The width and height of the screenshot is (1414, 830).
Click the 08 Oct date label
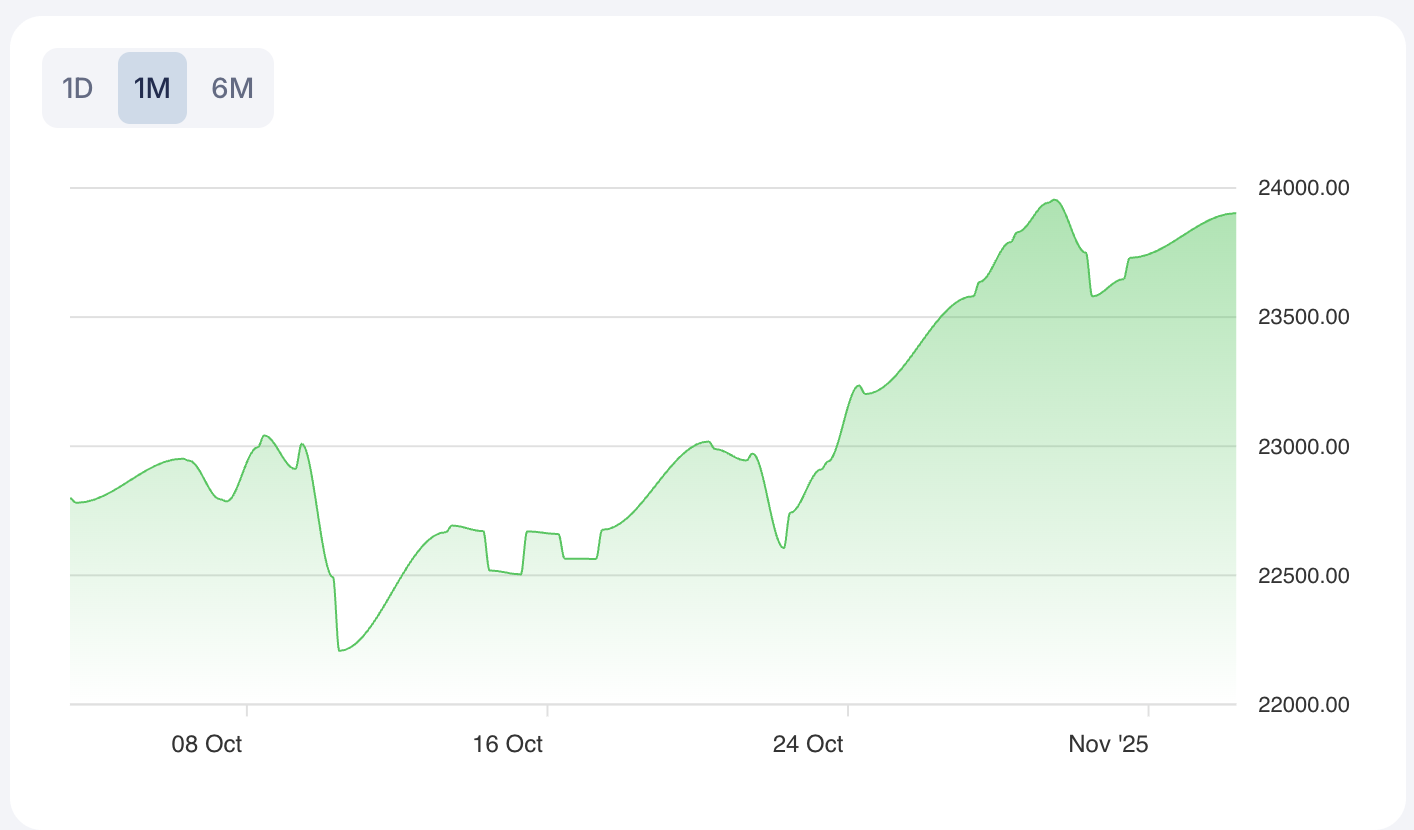click(x=207, y=744)
